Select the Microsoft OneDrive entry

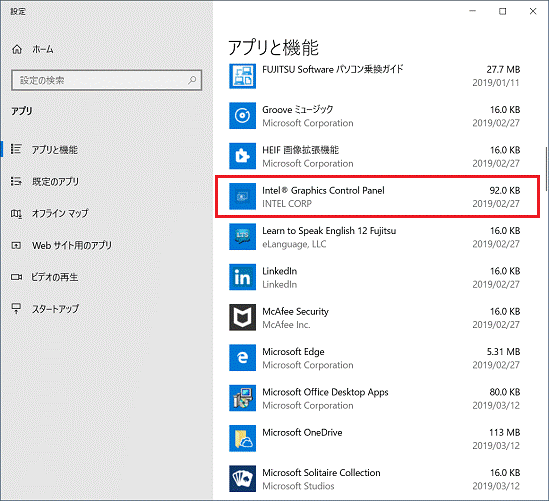click(375, 439)
